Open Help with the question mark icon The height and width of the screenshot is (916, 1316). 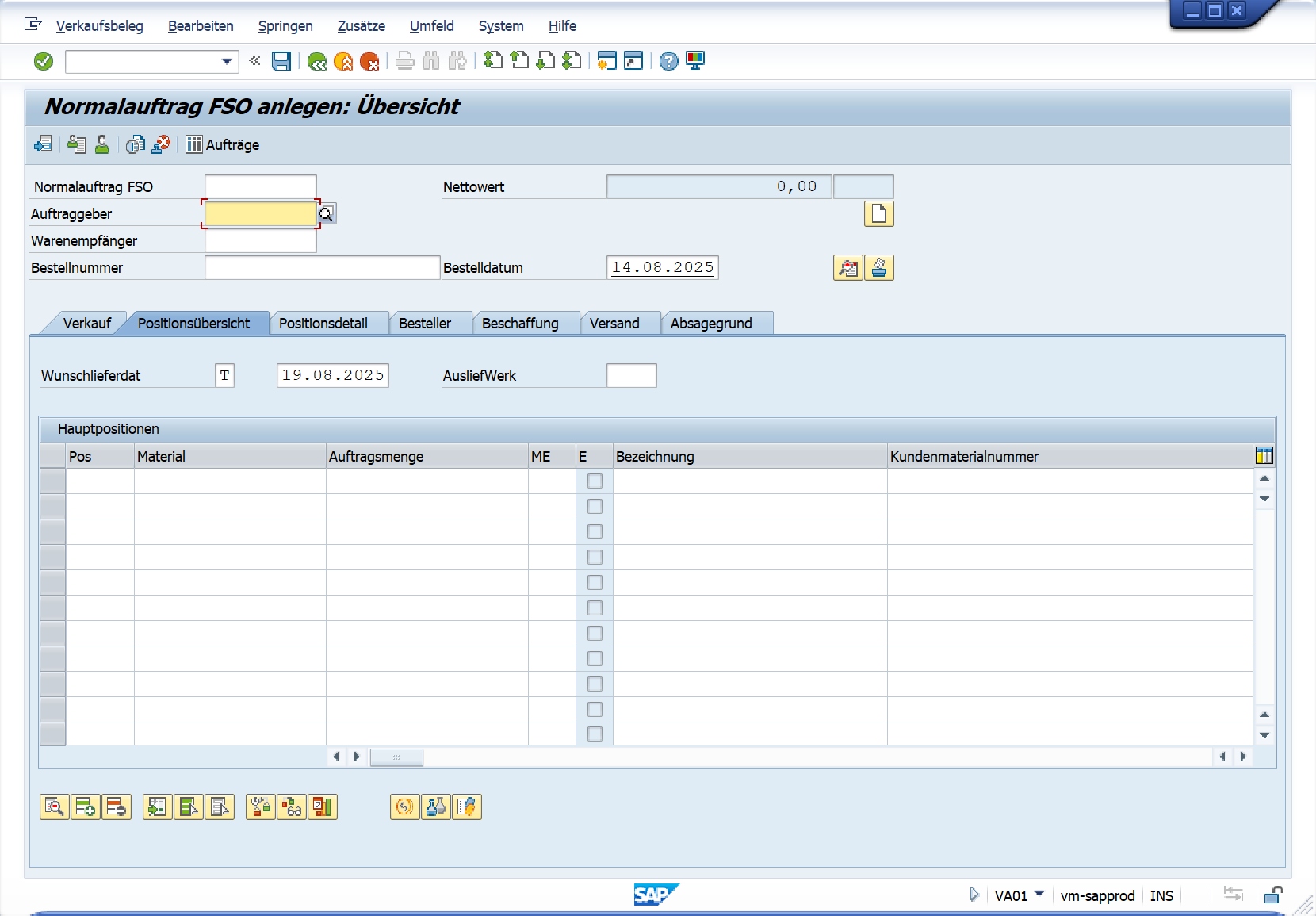coord(669,61)
